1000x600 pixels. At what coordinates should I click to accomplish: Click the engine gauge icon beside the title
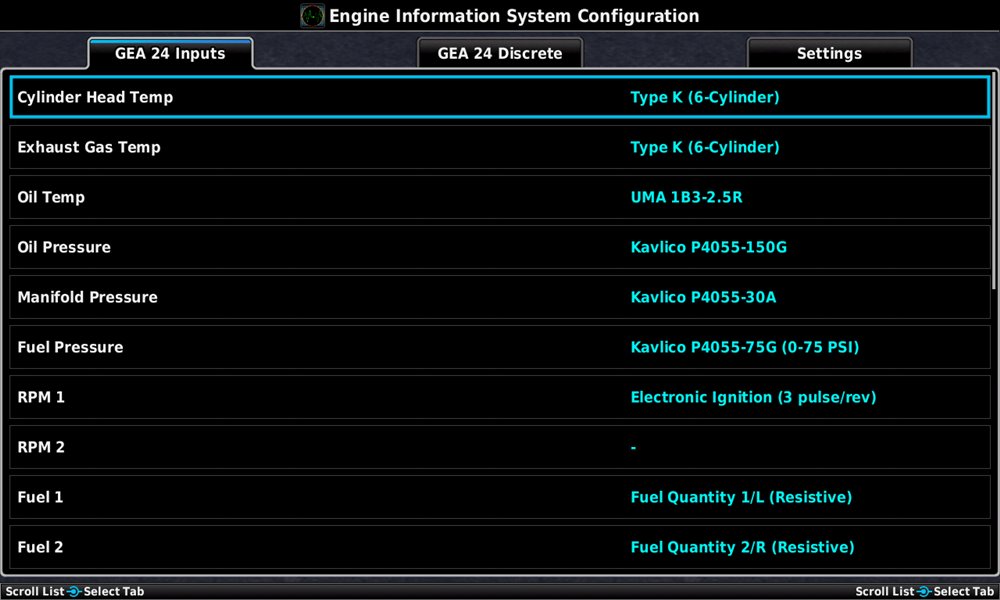pos(312,15)
